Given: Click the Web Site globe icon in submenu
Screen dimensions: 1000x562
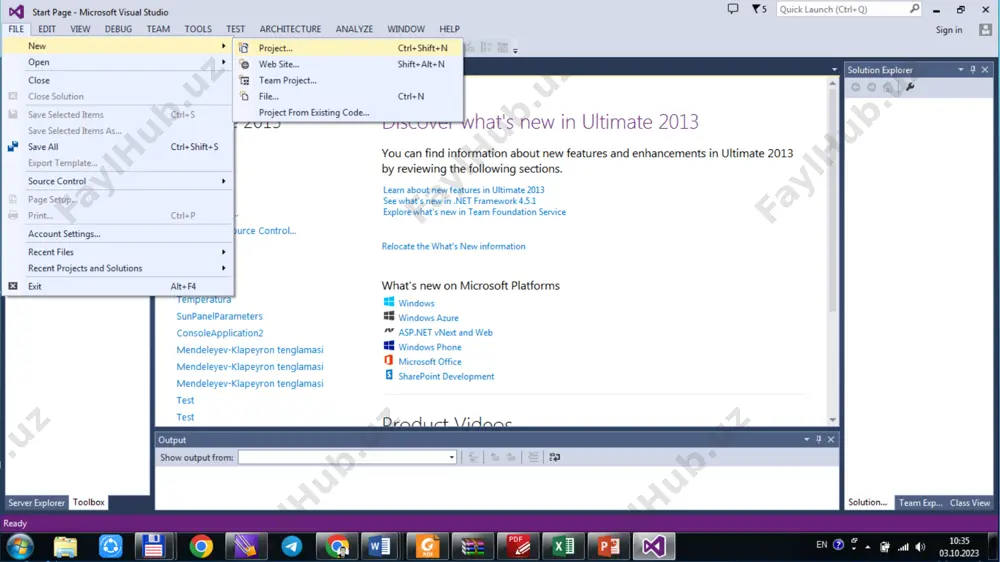Looking at the screenshot, I should [244, 64].
